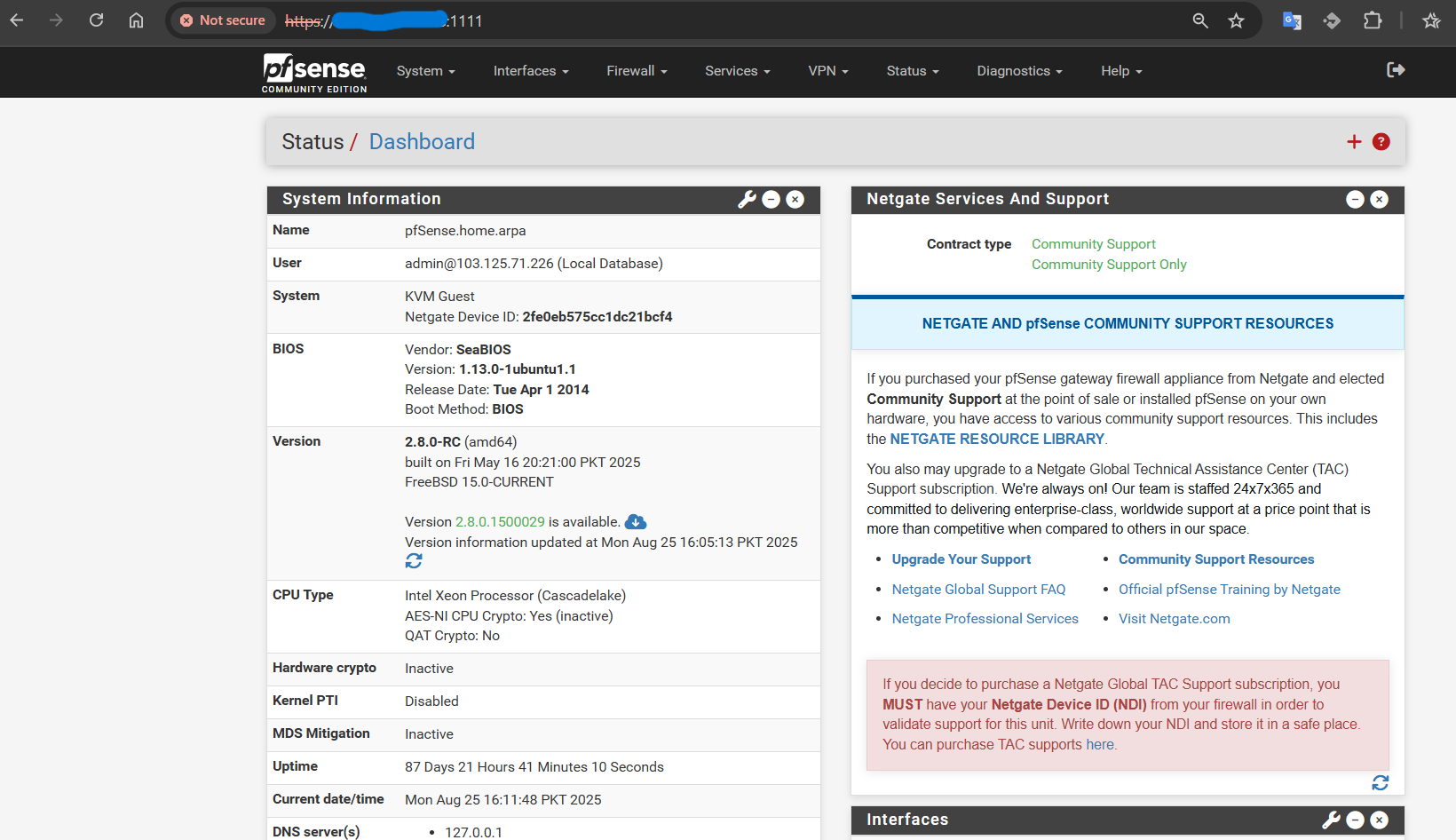
Task: Collapse the Netgate Services And Support widget
Action: (1355, 199)
